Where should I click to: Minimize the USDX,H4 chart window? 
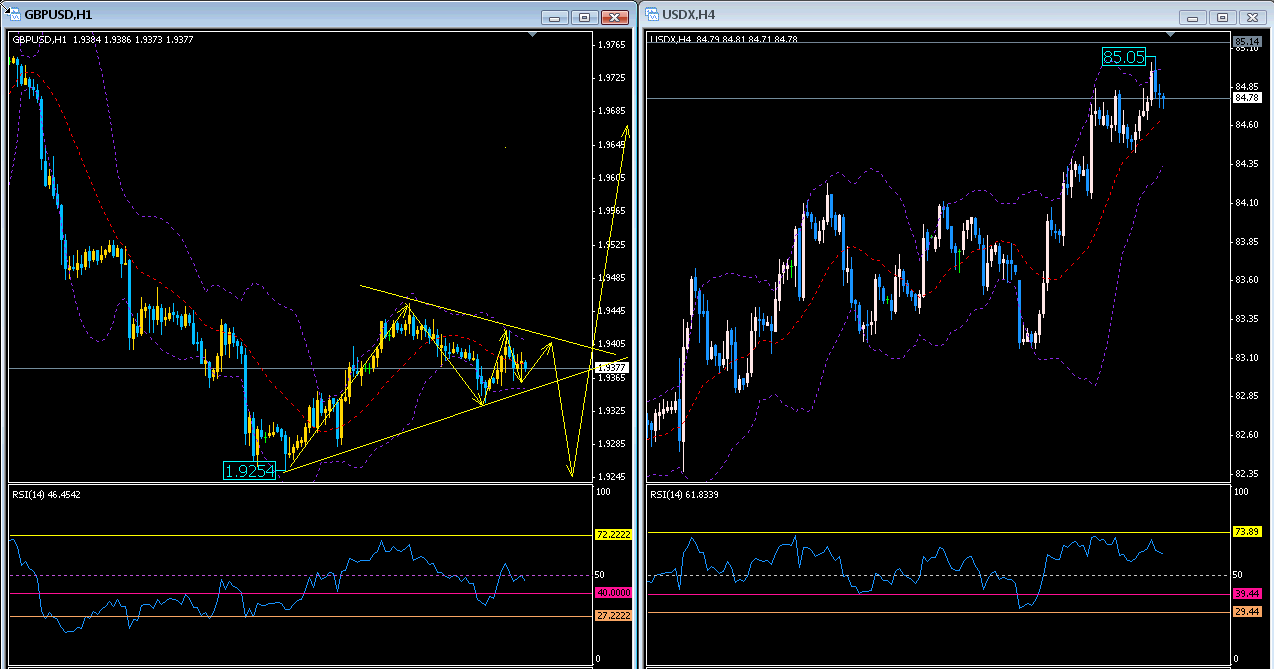[x=1193, y=17]
